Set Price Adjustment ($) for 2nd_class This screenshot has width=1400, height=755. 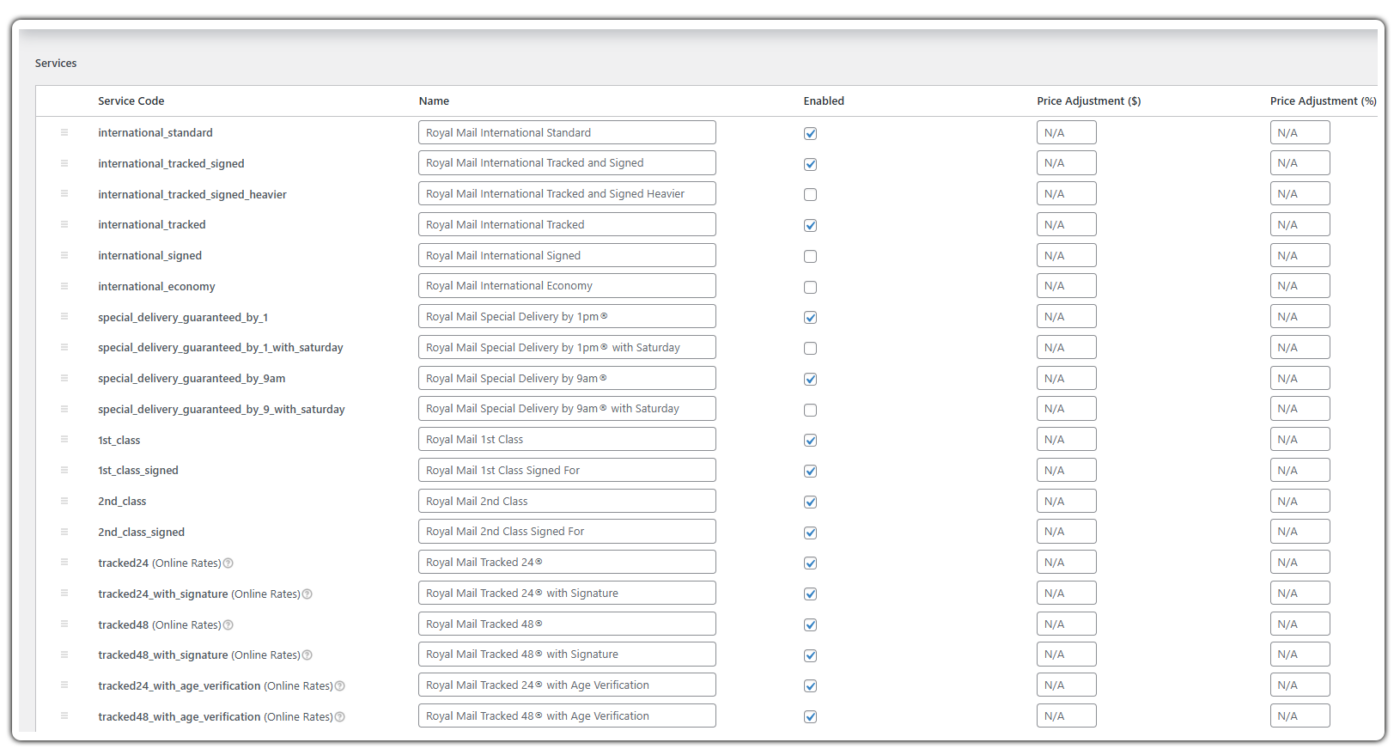coord(1066,501)
